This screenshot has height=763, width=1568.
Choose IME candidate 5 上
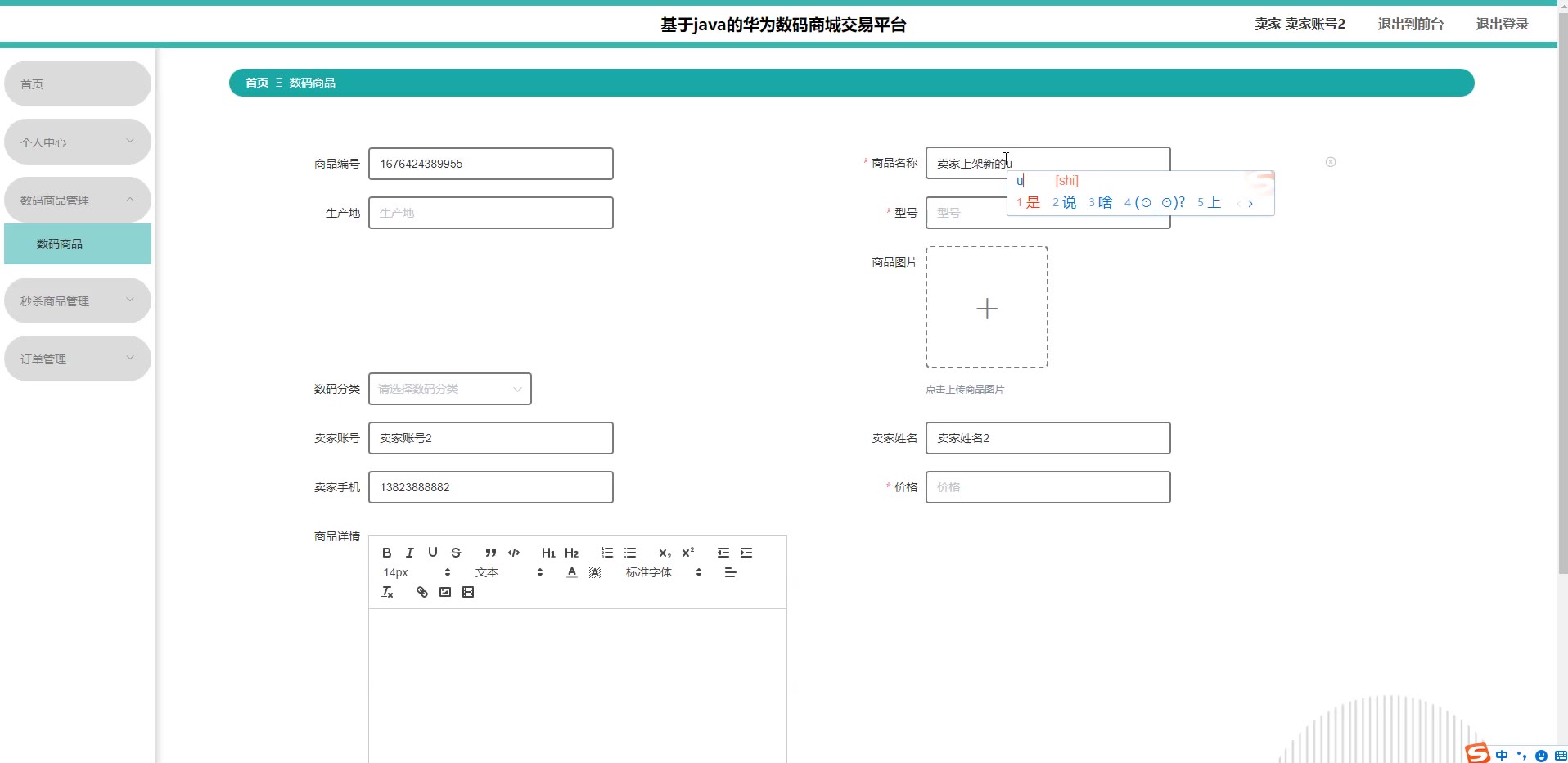point(1209,202)
